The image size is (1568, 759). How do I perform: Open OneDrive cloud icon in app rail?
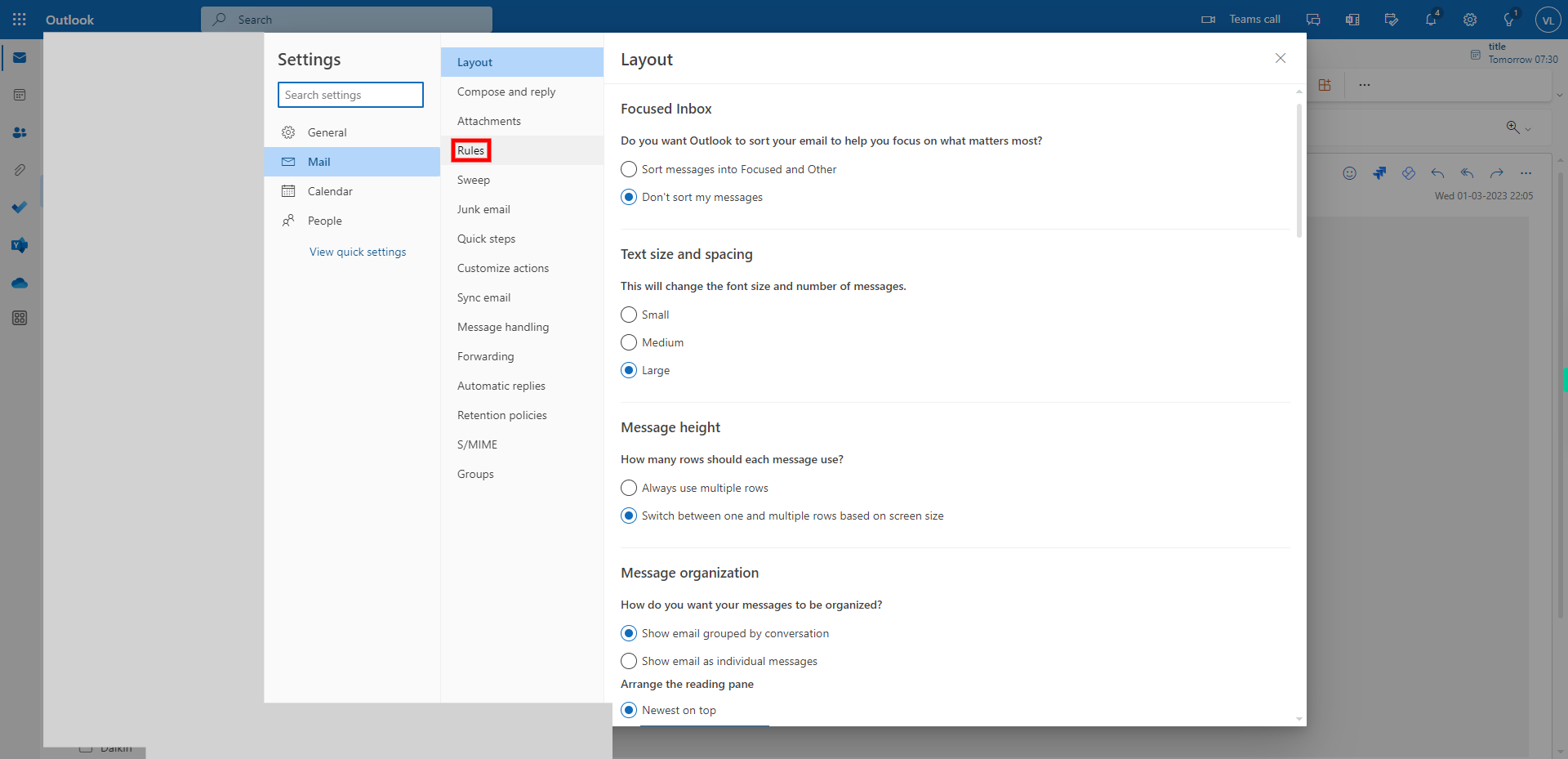(20, 283)
